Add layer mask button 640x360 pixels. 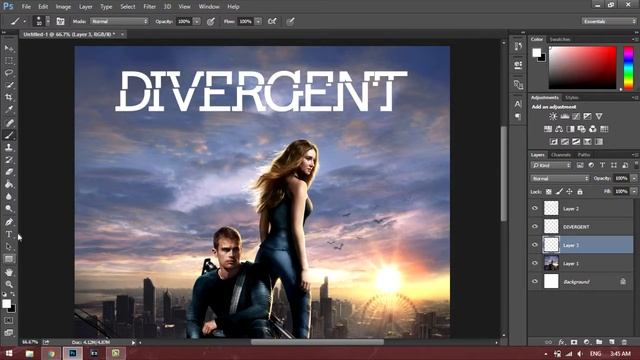574,342
